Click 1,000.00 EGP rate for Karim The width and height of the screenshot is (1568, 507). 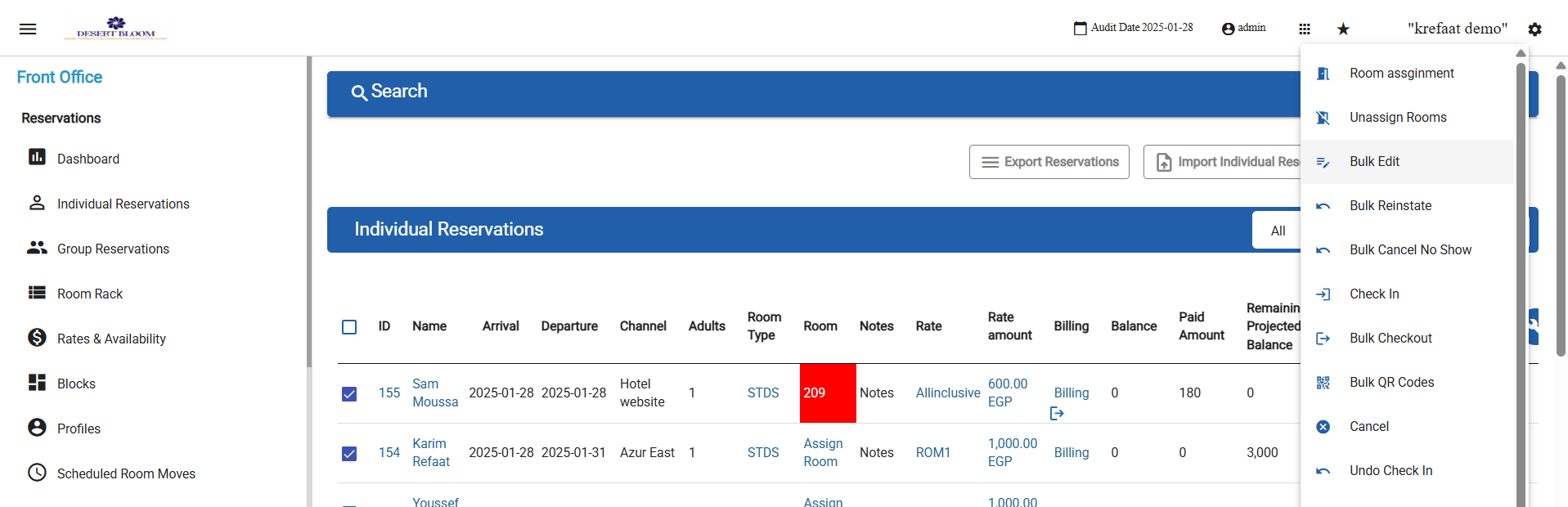point(1013,453)
